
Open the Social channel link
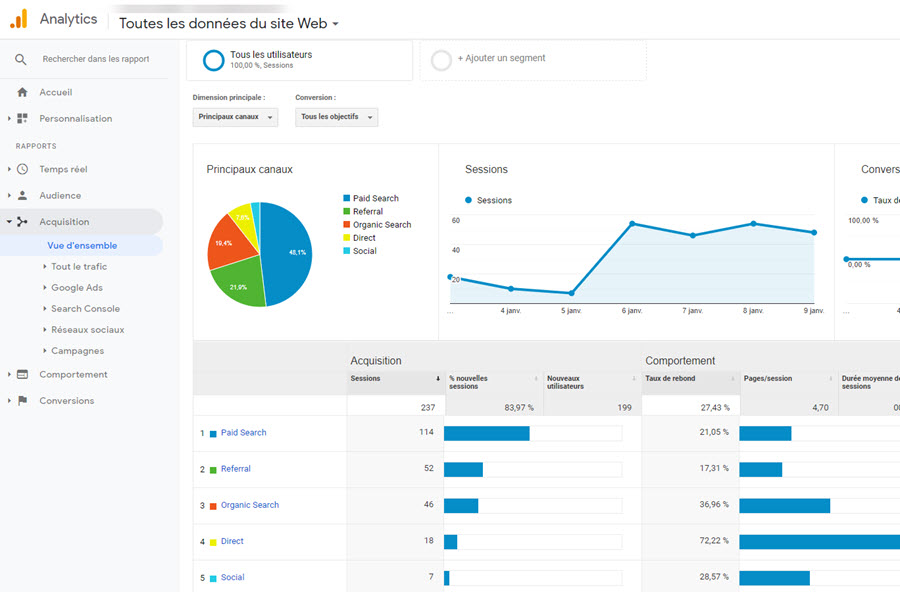232,577
